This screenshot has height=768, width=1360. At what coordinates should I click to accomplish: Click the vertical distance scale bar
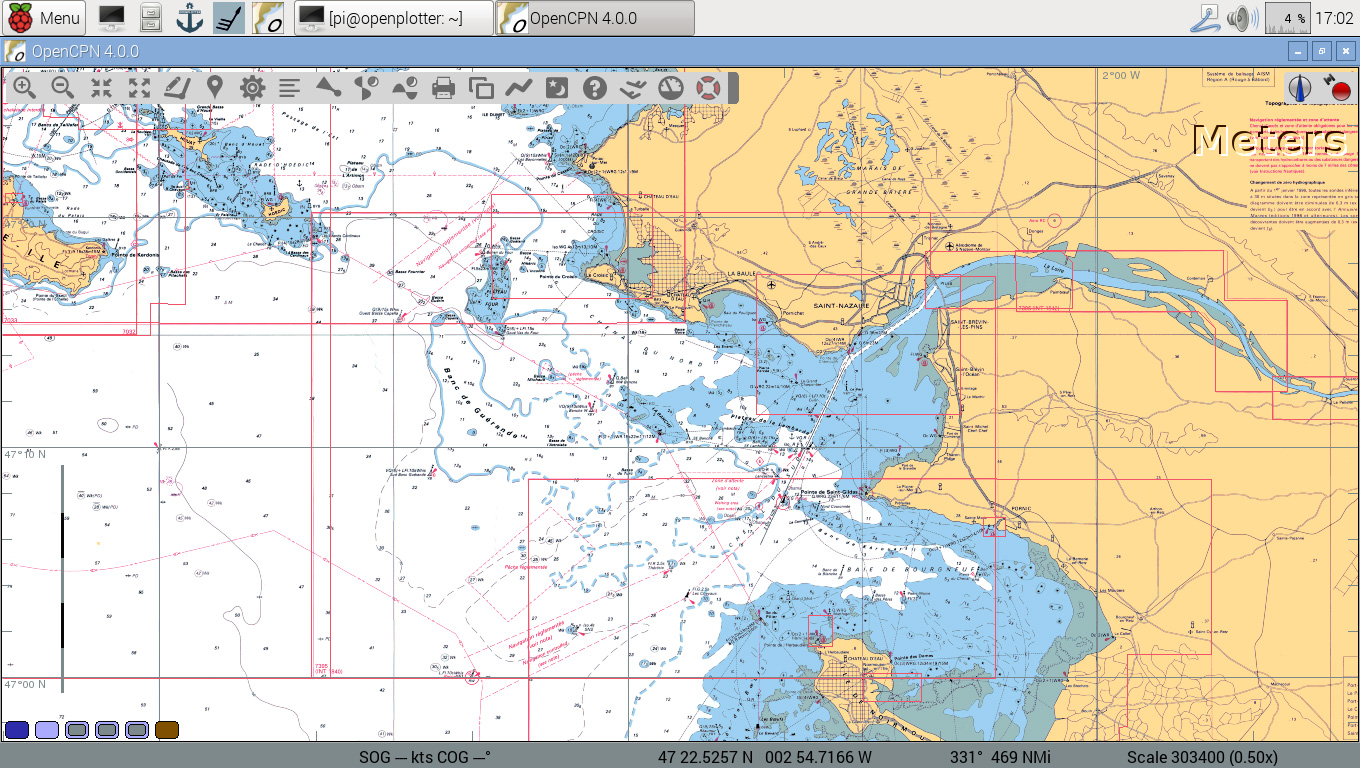63,579
